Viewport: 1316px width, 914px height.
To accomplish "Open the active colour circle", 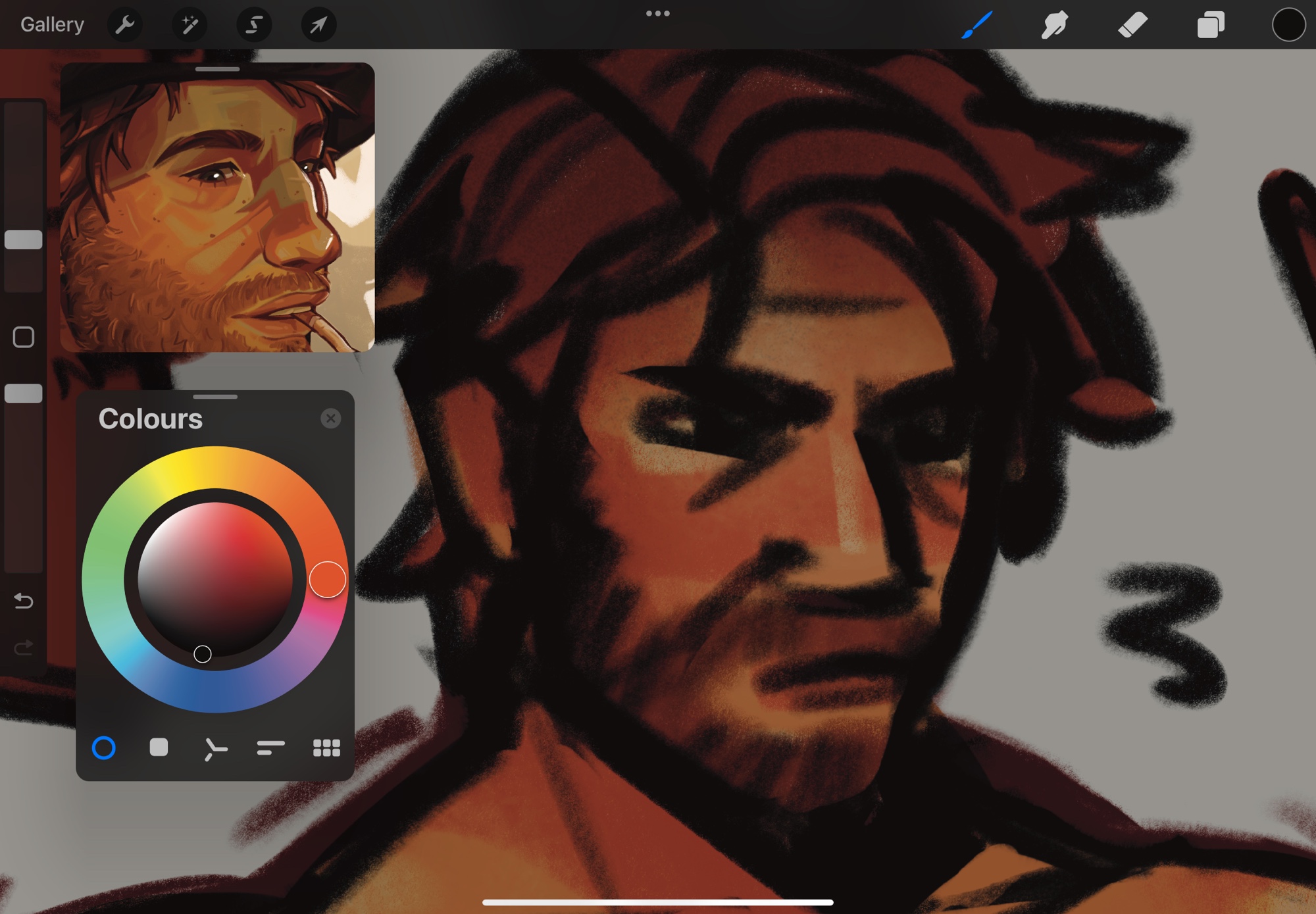I will (1288, 25).
